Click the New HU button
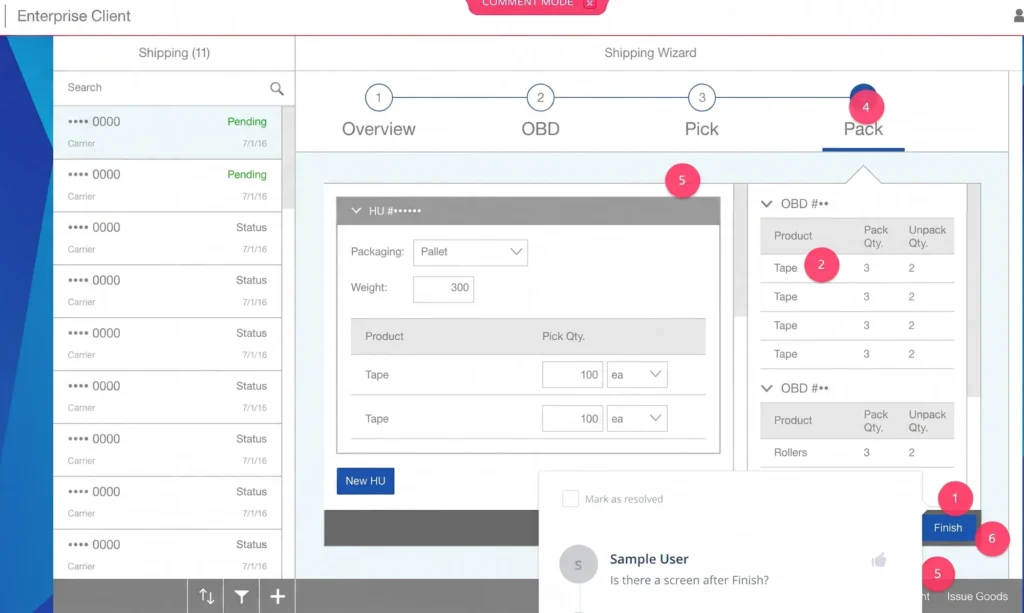This screenshot has width=1024, height=613. [x=365, y=481]
